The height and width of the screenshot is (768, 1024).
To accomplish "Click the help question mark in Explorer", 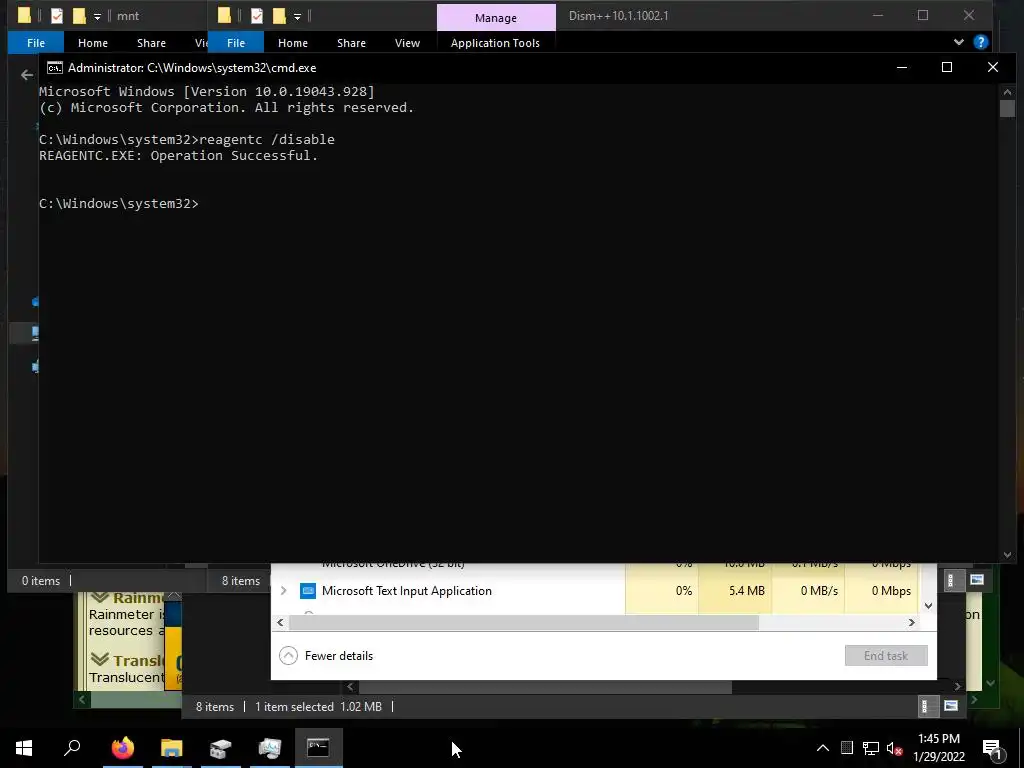I will 981,42.
